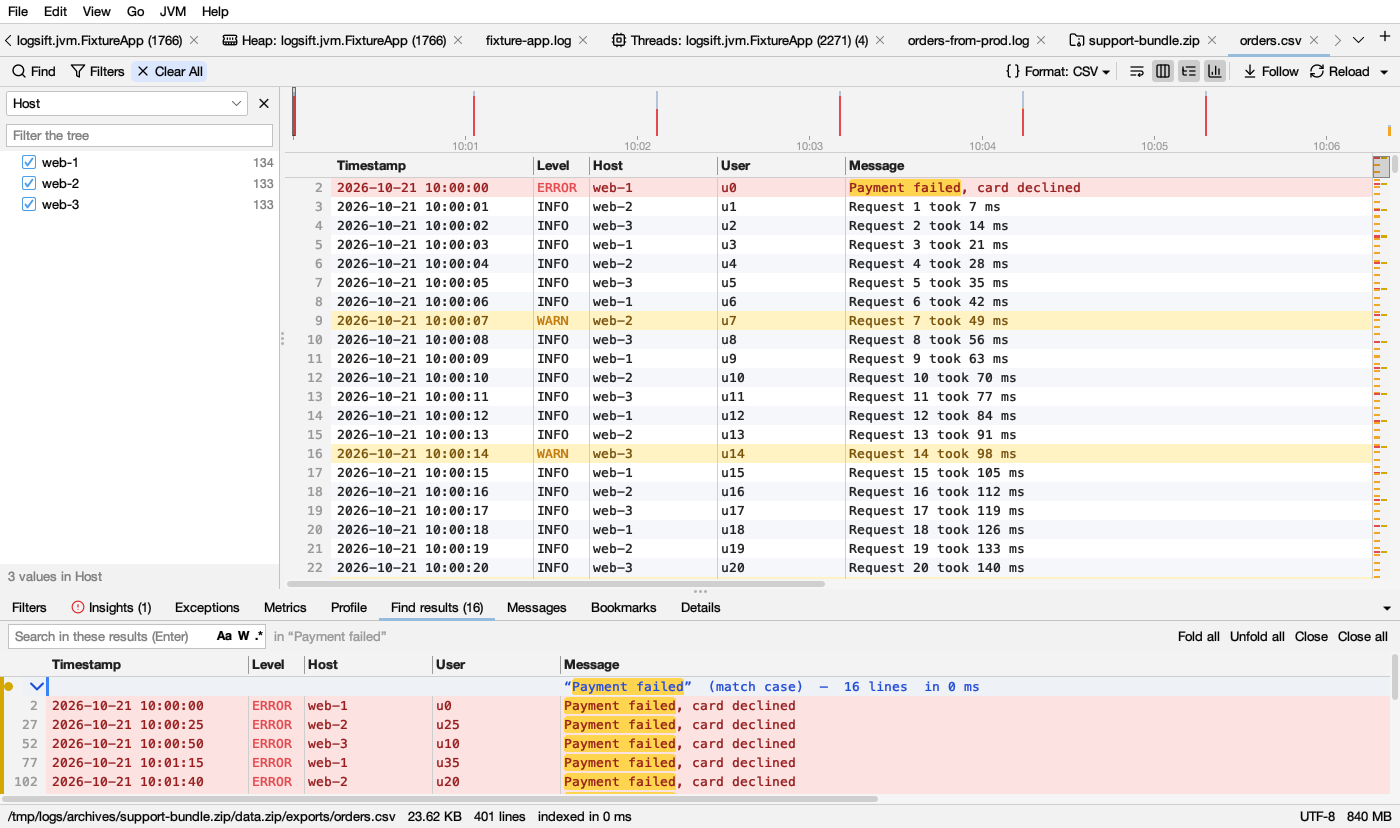1400x828 pixels.
Task: Focus the Filter the tree field
Action: point(139,135)
